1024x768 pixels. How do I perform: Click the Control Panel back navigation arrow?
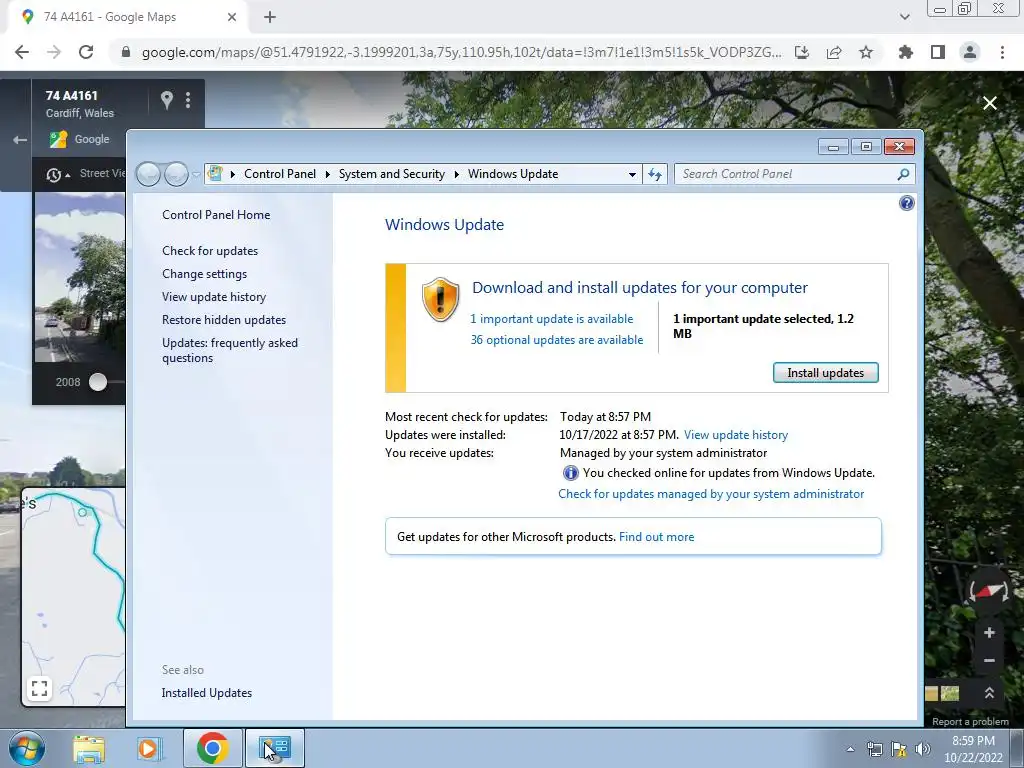[x=148, y=174]
